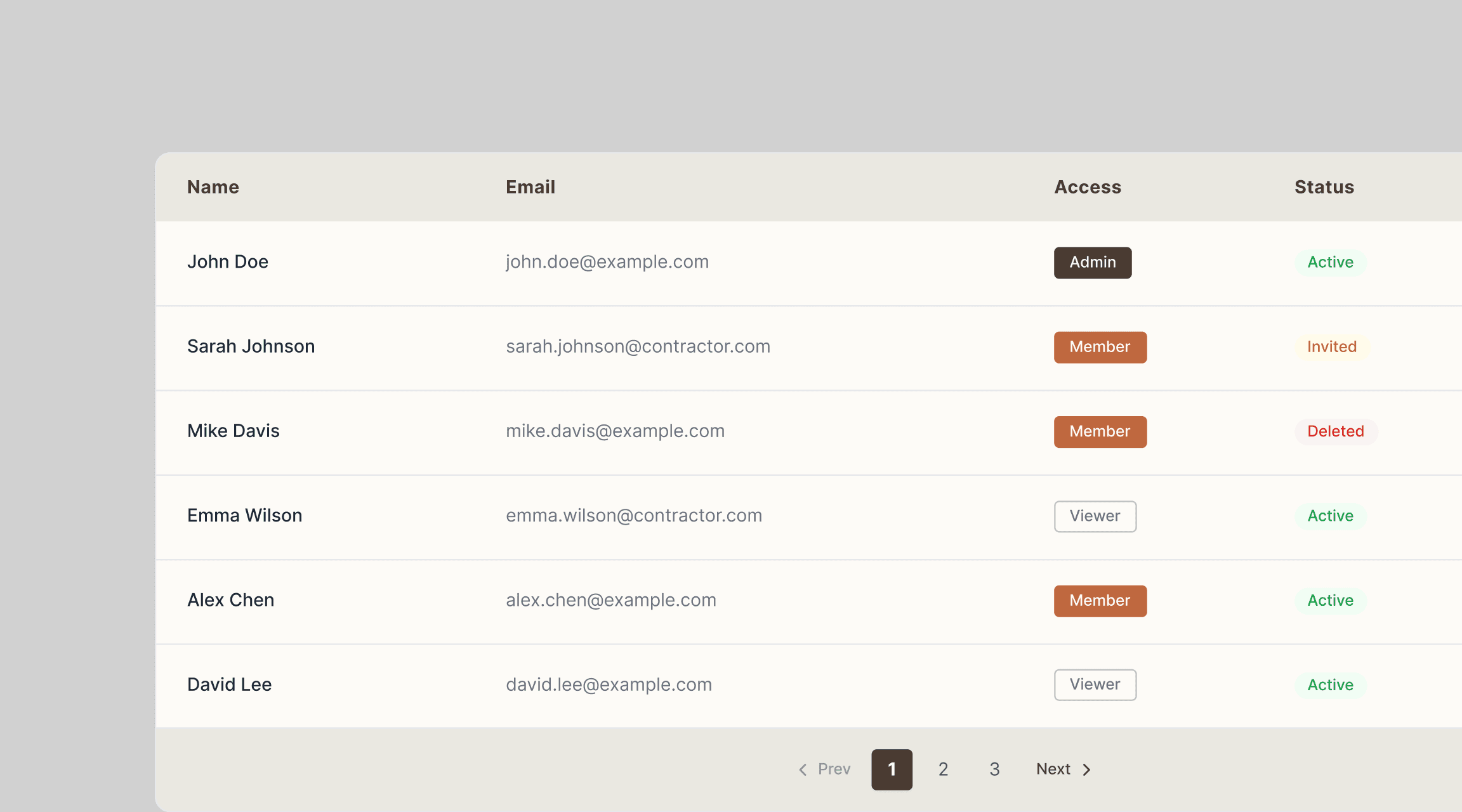Click Sarah Johnson's Invited status badge
Image resolution: width=1462 pixels, height=812 pixels.
coord(1331,347)
